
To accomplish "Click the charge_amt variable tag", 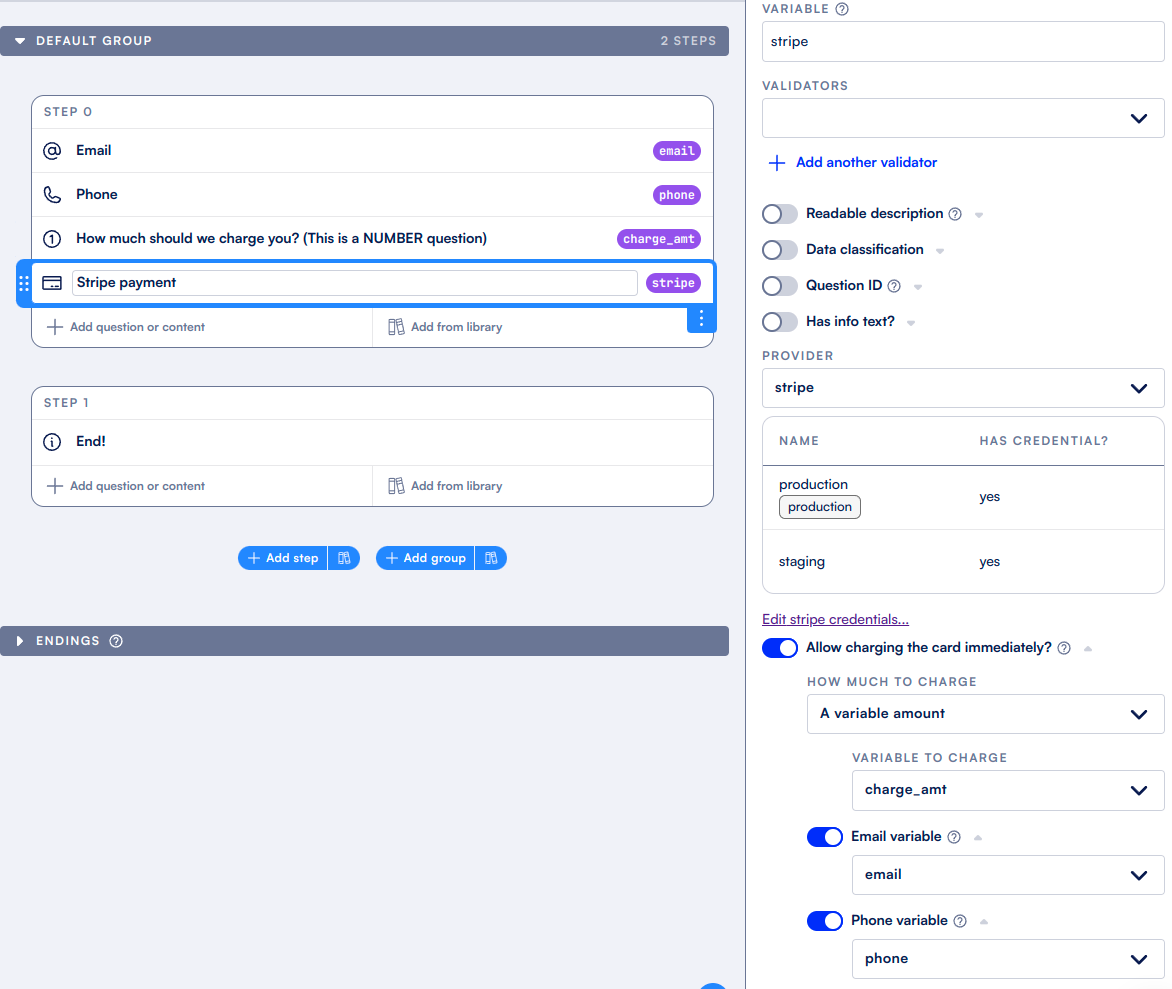I will (x=659, y=239).
